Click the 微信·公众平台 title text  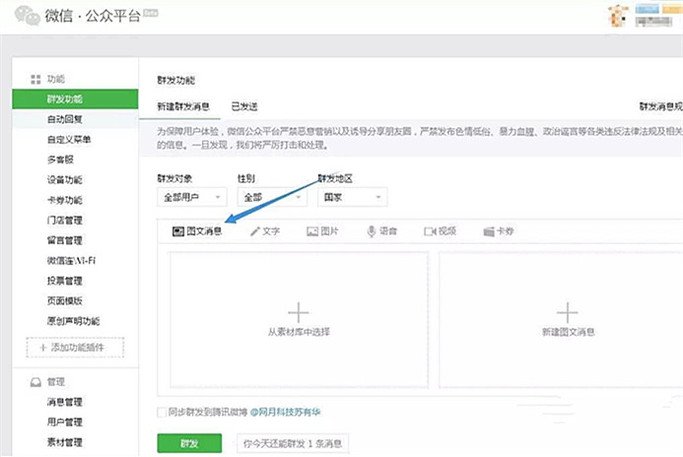tap(93, 16)
